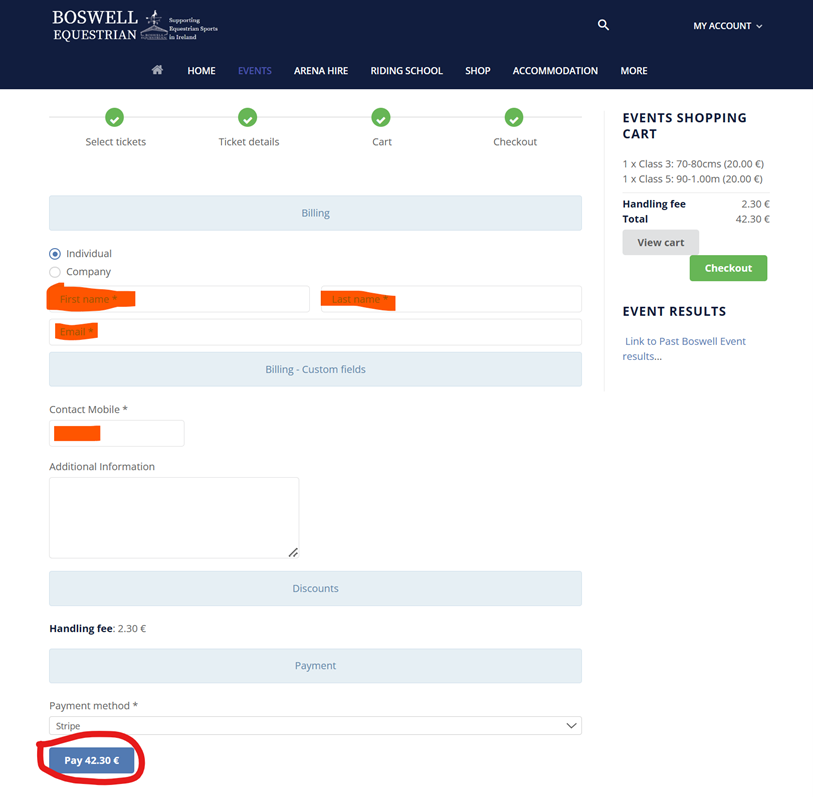Click the First name input field

click(x=179, y=299)
